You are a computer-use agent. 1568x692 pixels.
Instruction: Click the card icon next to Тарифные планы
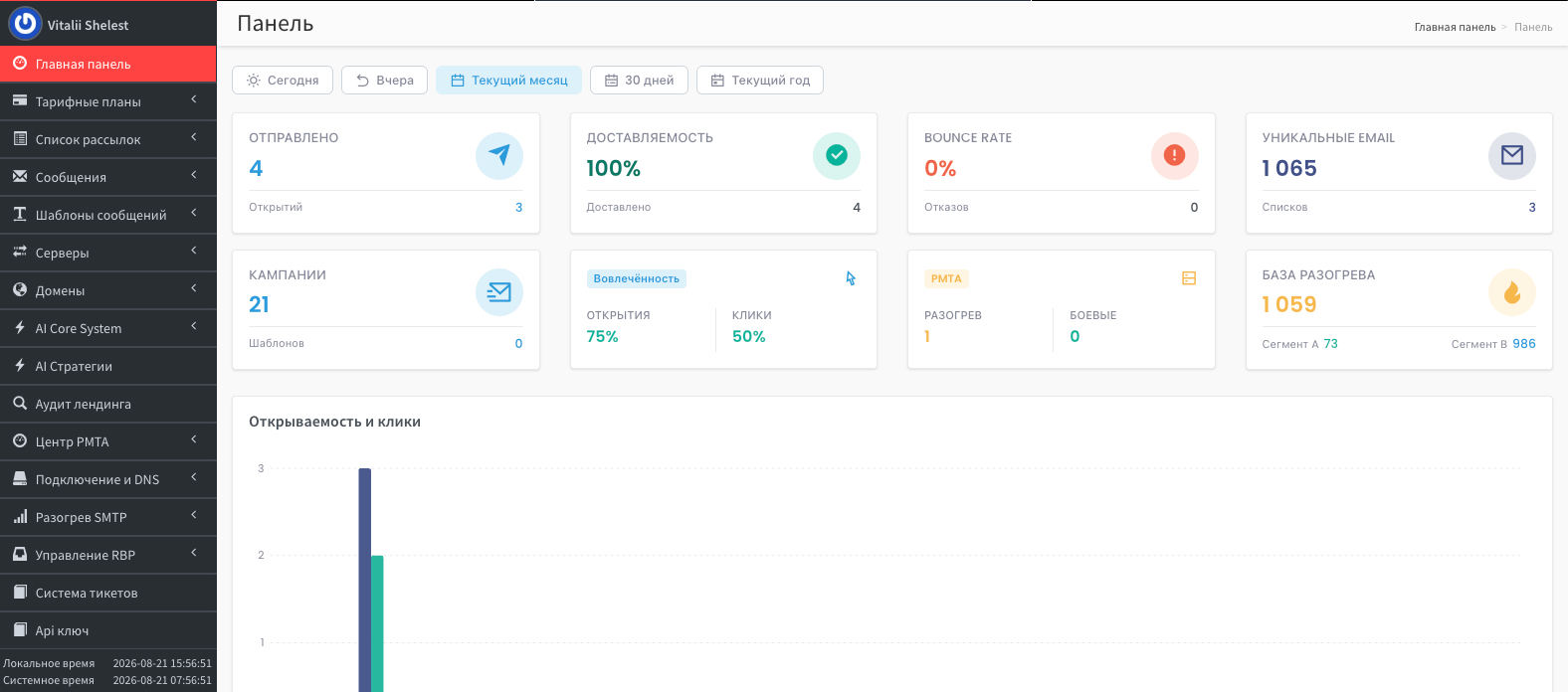pos(20,100)
